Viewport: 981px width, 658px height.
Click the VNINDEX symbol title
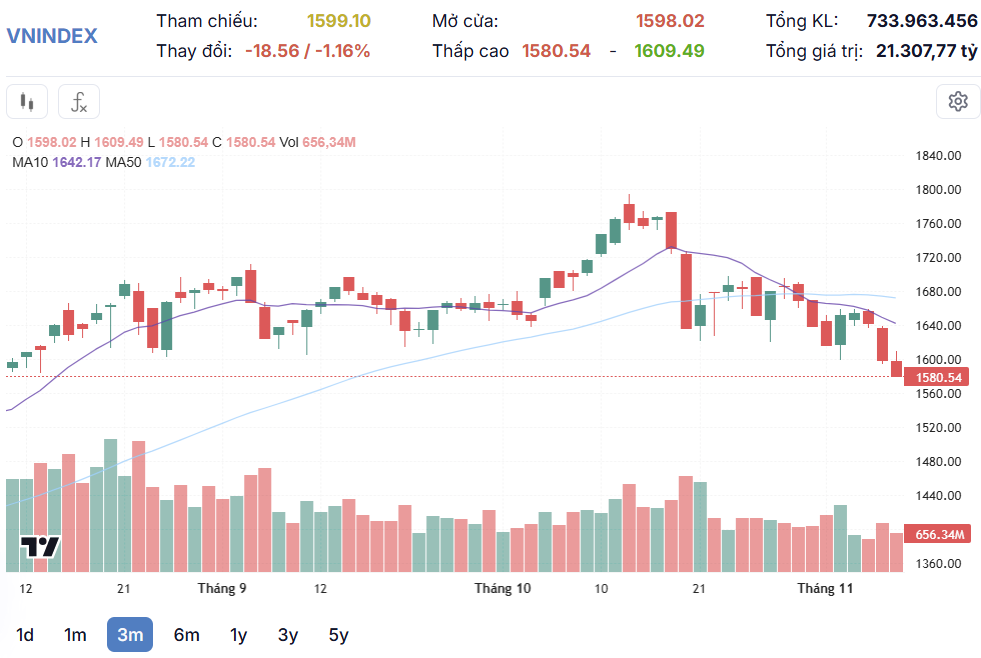52,36
